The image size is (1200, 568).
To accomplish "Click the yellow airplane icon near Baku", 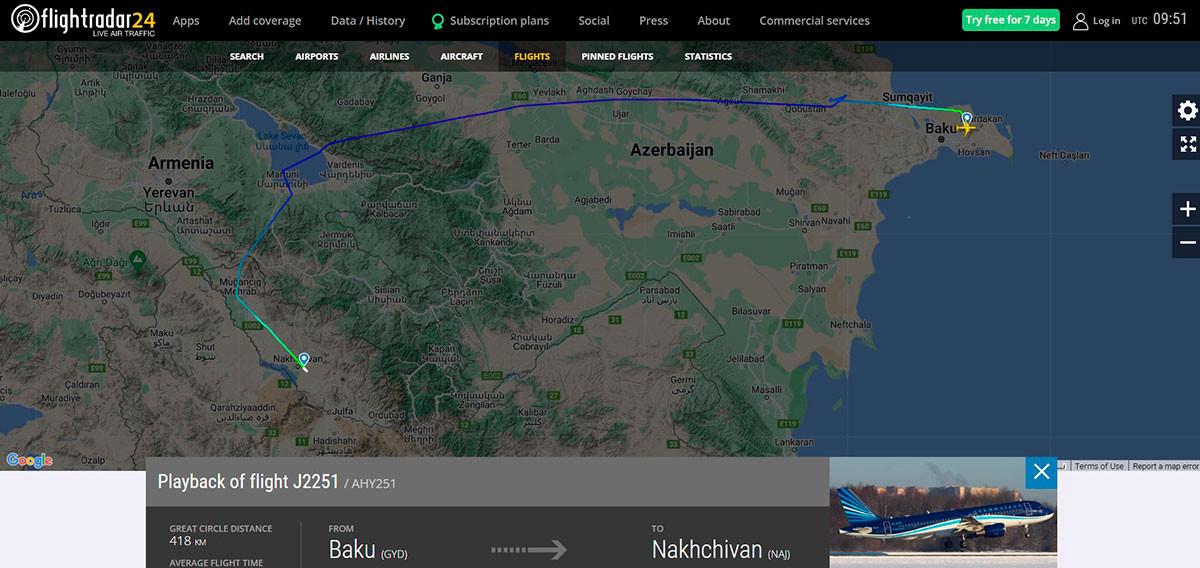I will coord(966,128).
